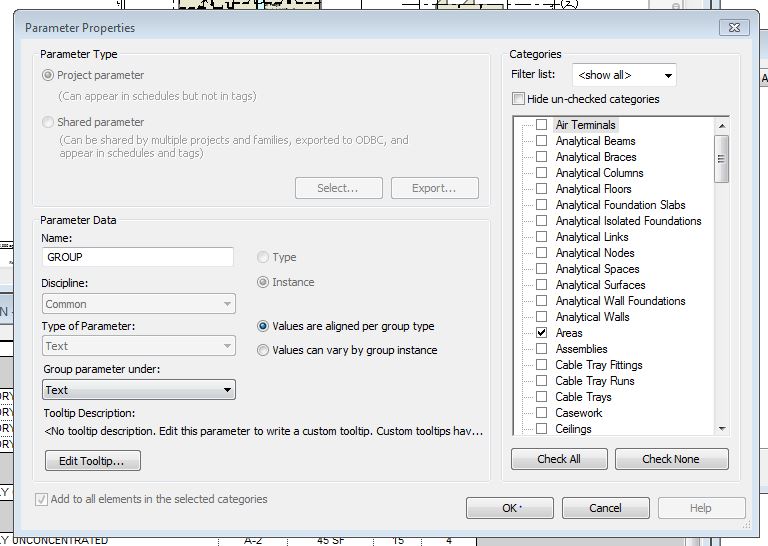768x546 pixels.
Task: Close the Parameter Properties dialog
Action: pos(734,27)
